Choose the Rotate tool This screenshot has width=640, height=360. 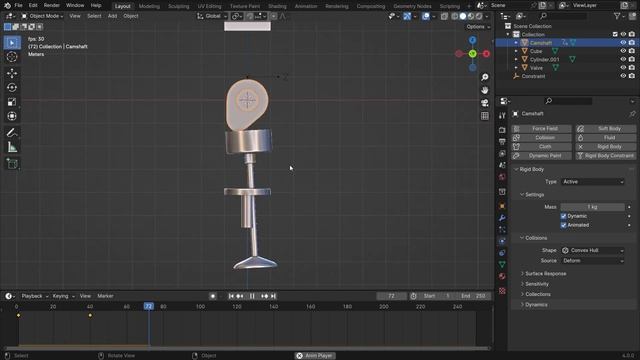coord(12,87)
